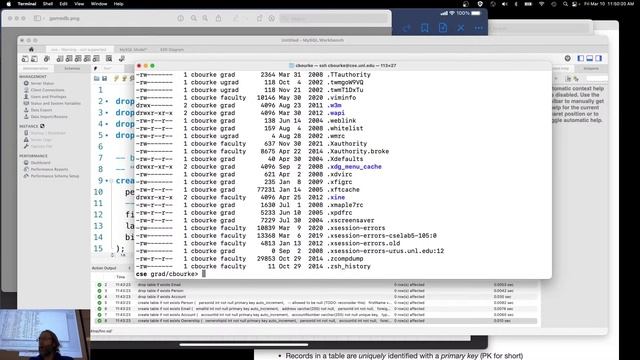Click the reconnect to DBMS toolbar icon
The width and height of the screenshot is (640, 360).
coord(122,59)
